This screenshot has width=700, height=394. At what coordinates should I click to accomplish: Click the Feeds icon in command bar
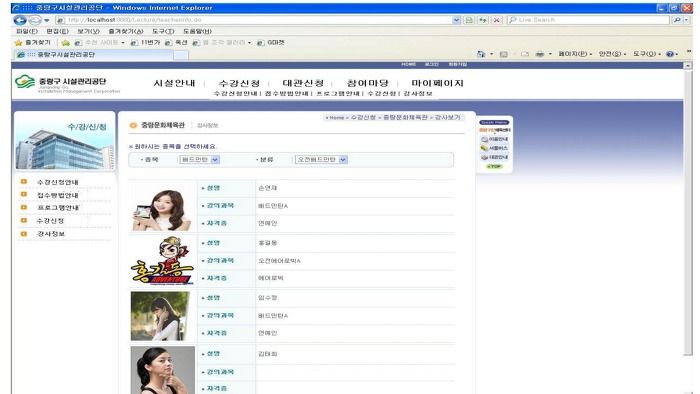tap(504, 54)
